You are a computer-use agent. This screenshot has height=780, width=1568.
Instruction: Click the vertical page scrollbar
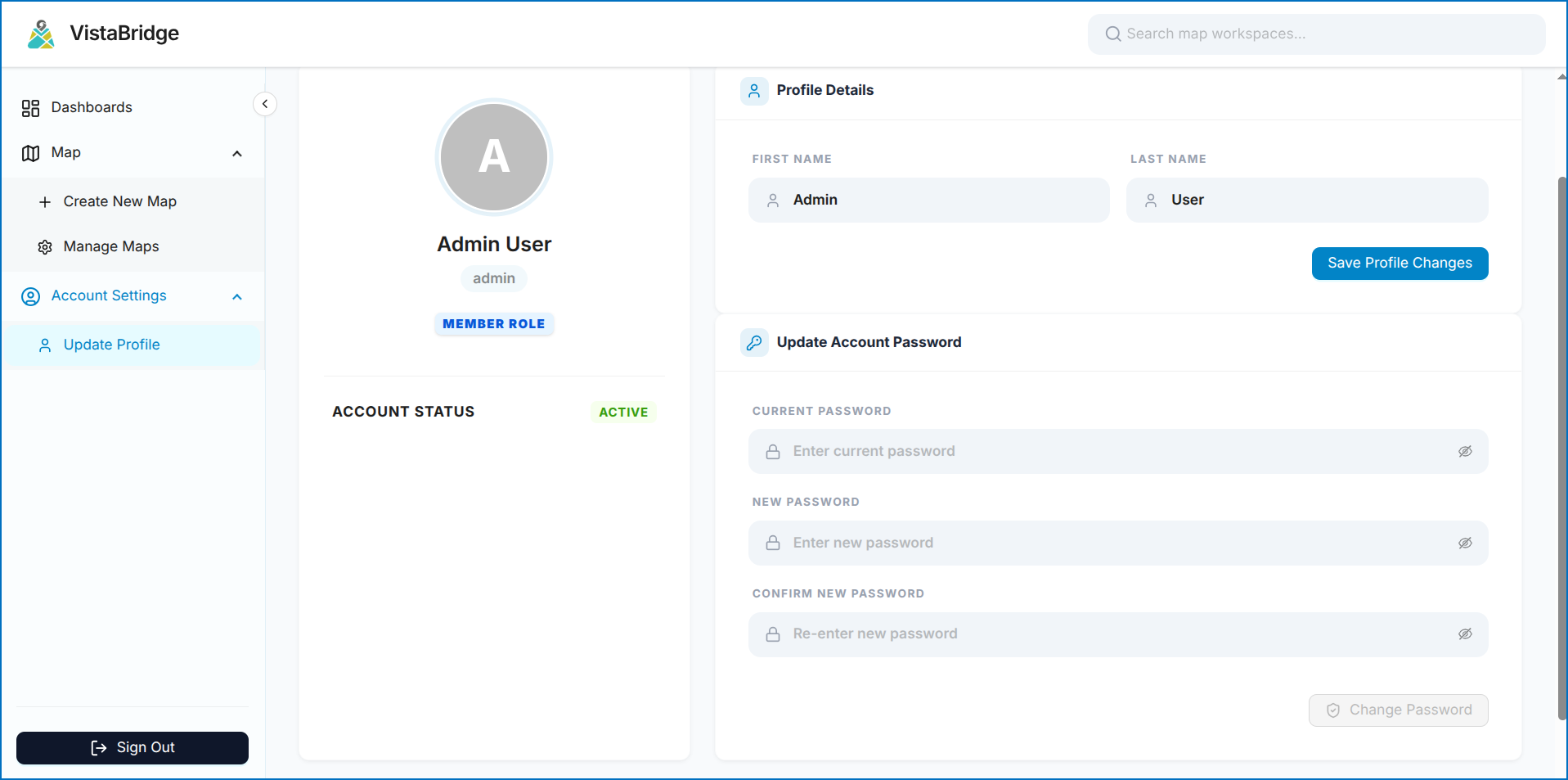[1561, 449]
